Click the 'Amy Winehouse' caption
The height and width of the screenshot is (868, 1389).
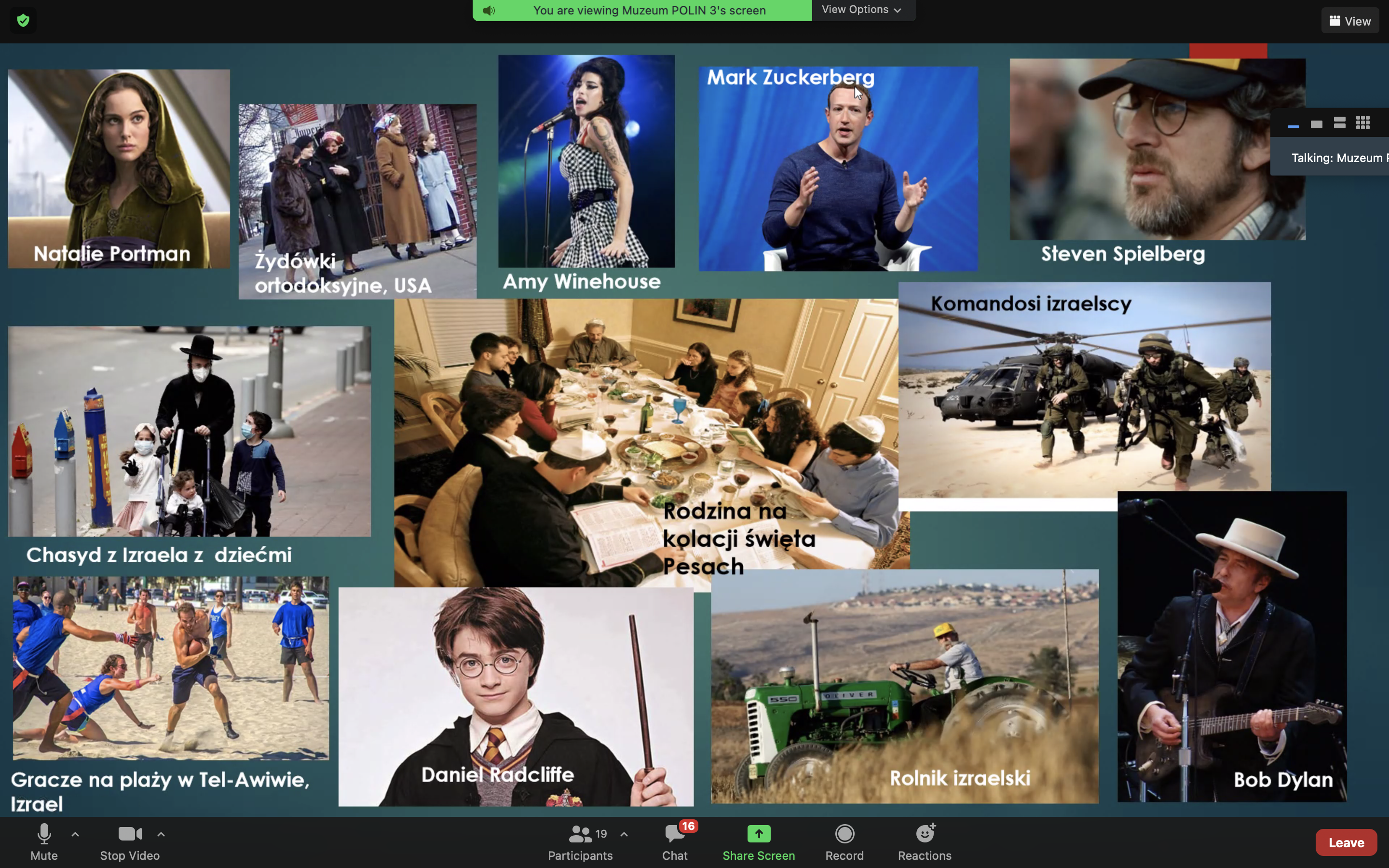[582, 282]
